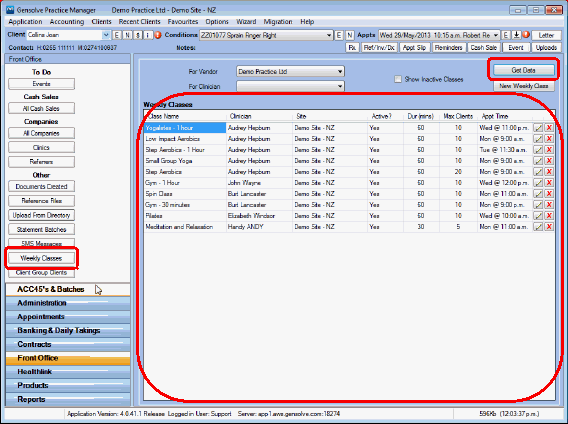The image size is (568, 424).
Task: Open the Appts dropdown
Action: [x=496, y=35]
